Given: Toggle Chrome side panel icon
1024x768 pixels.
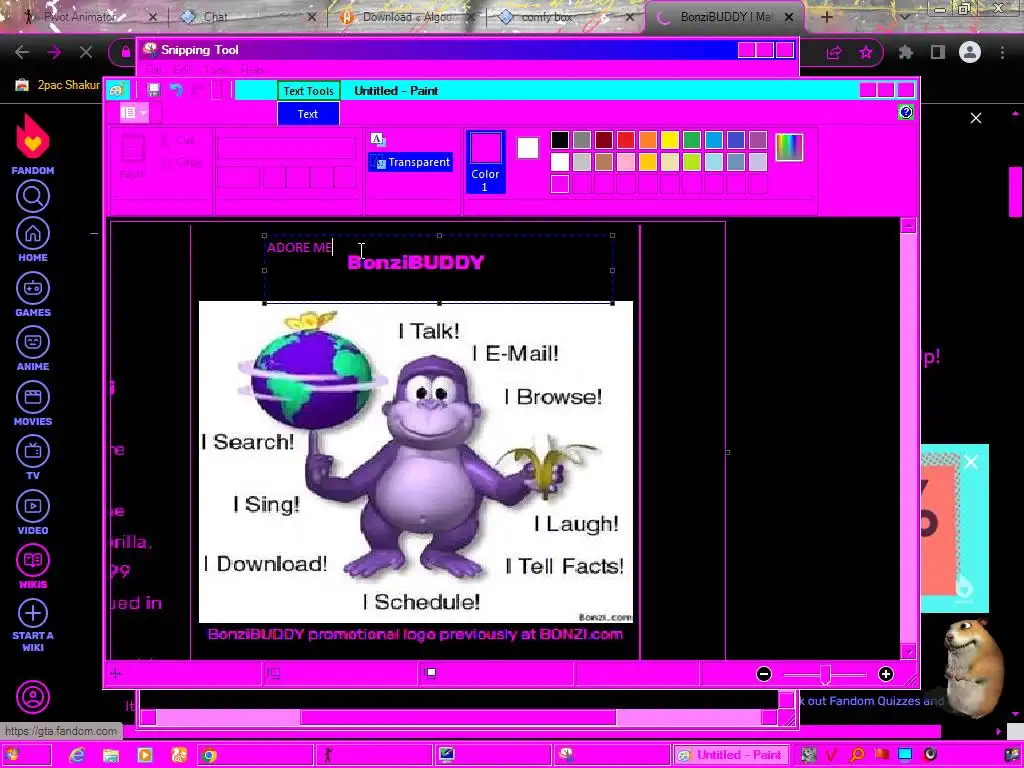Looking at the screenshot, I should [938, 52].
